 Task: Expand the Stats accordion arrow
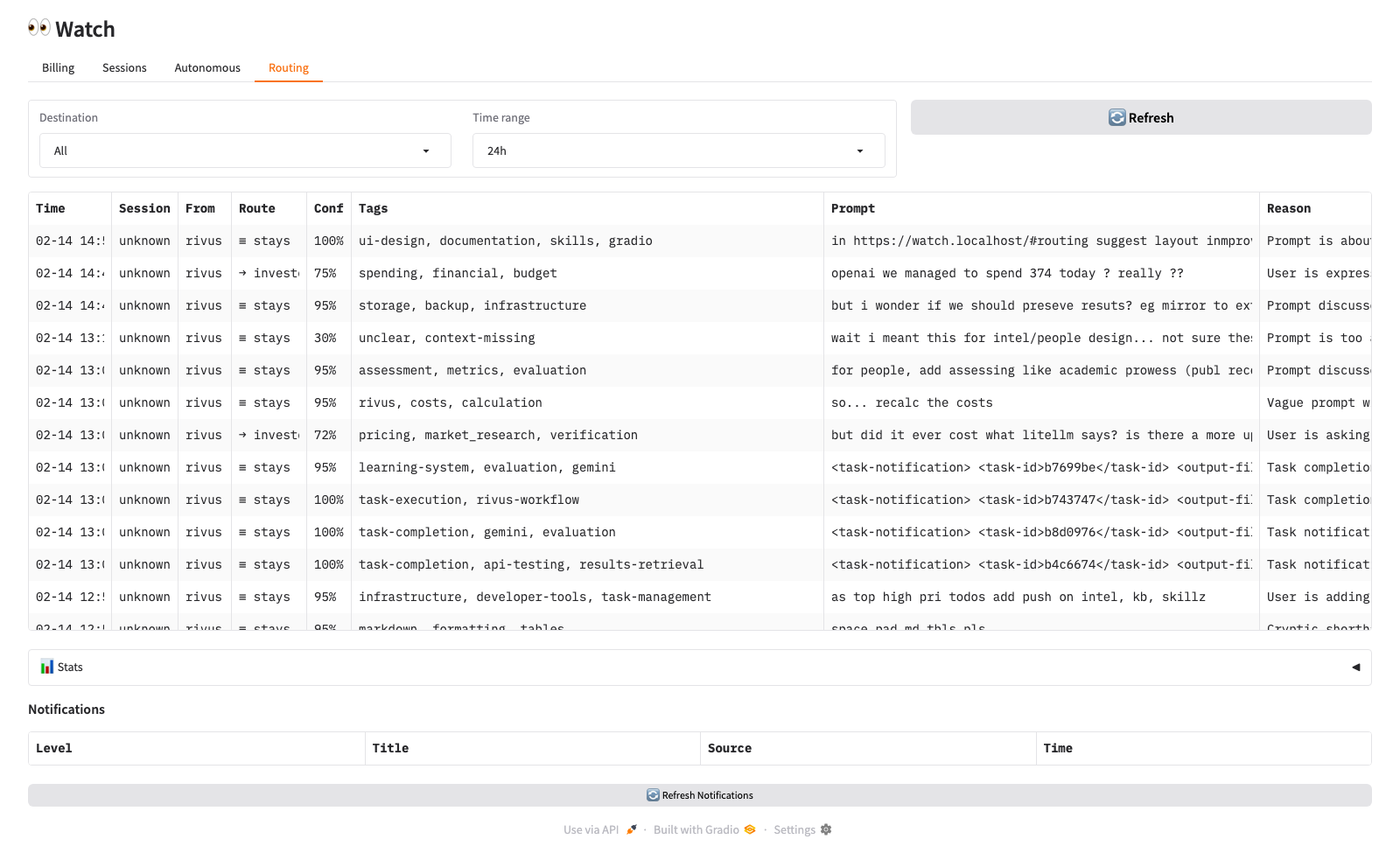coord(1355,668)
